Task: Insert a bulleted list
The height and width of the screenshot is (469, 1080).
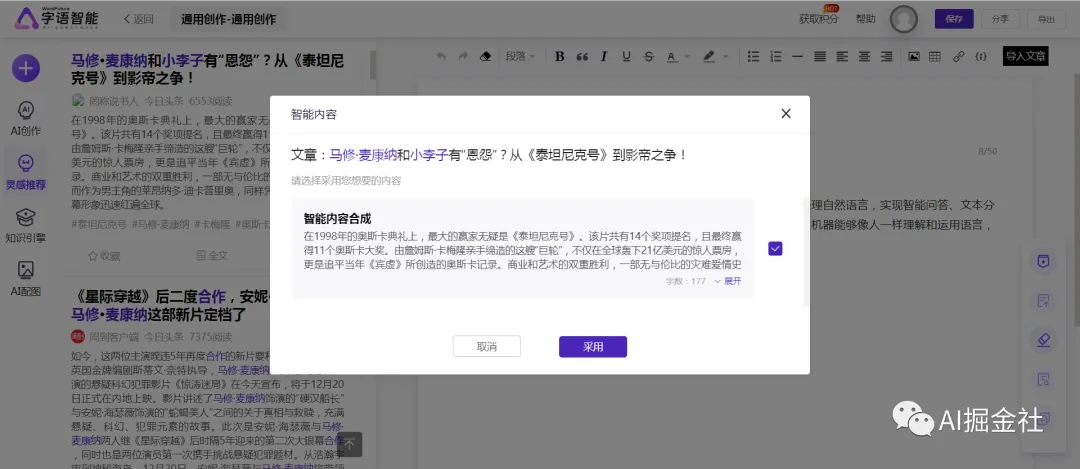Action: tap(754, 56)
